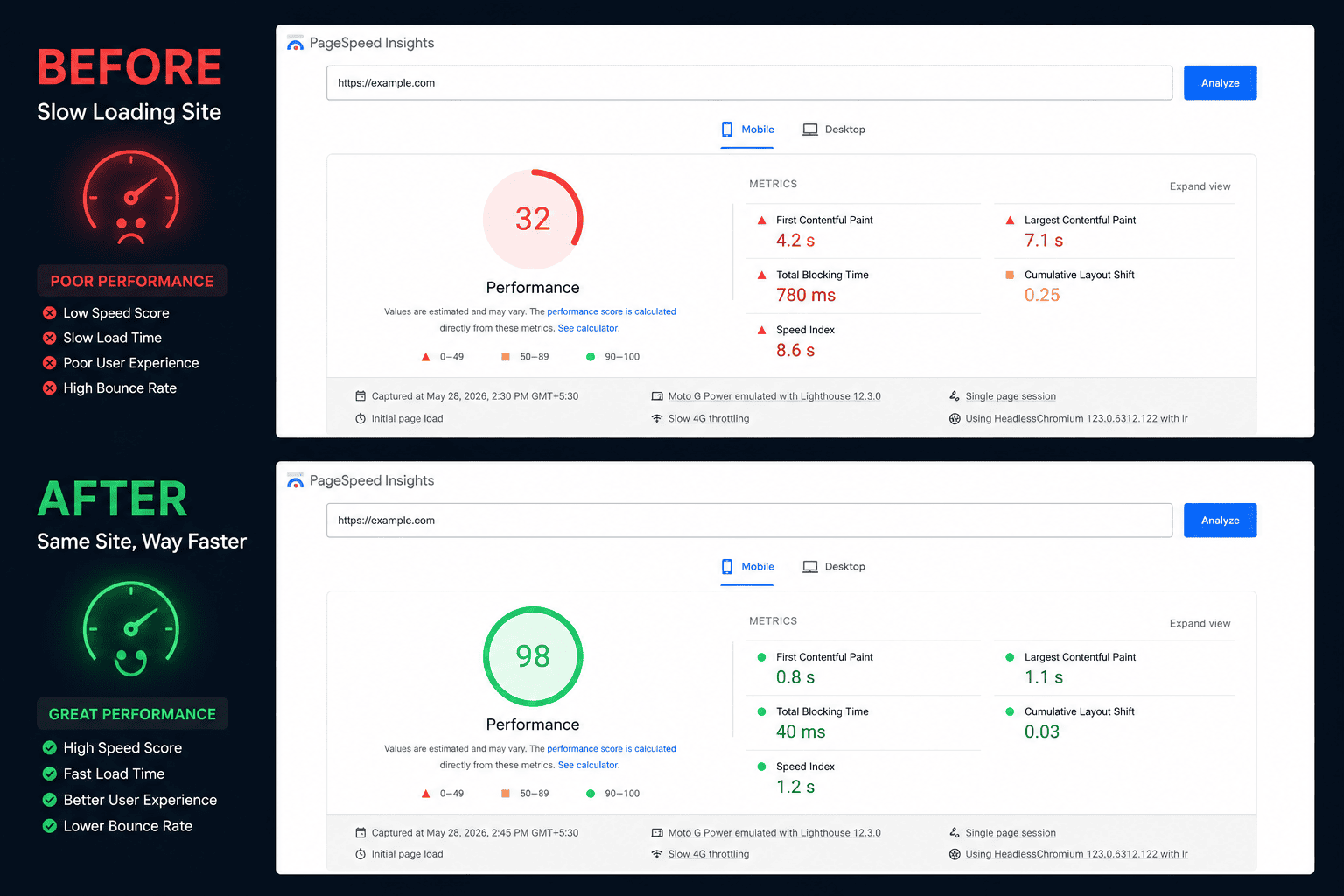This screenshot has height=896, width=1344.
Task: Click the red X icon beside High Bounce Rate
Action: tap(50, 388)
